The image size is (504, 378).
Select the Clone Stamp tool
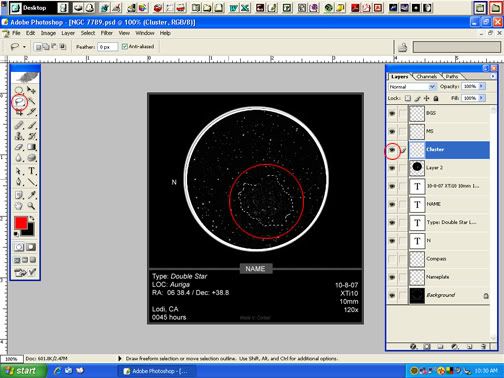[x=19, y=136]
